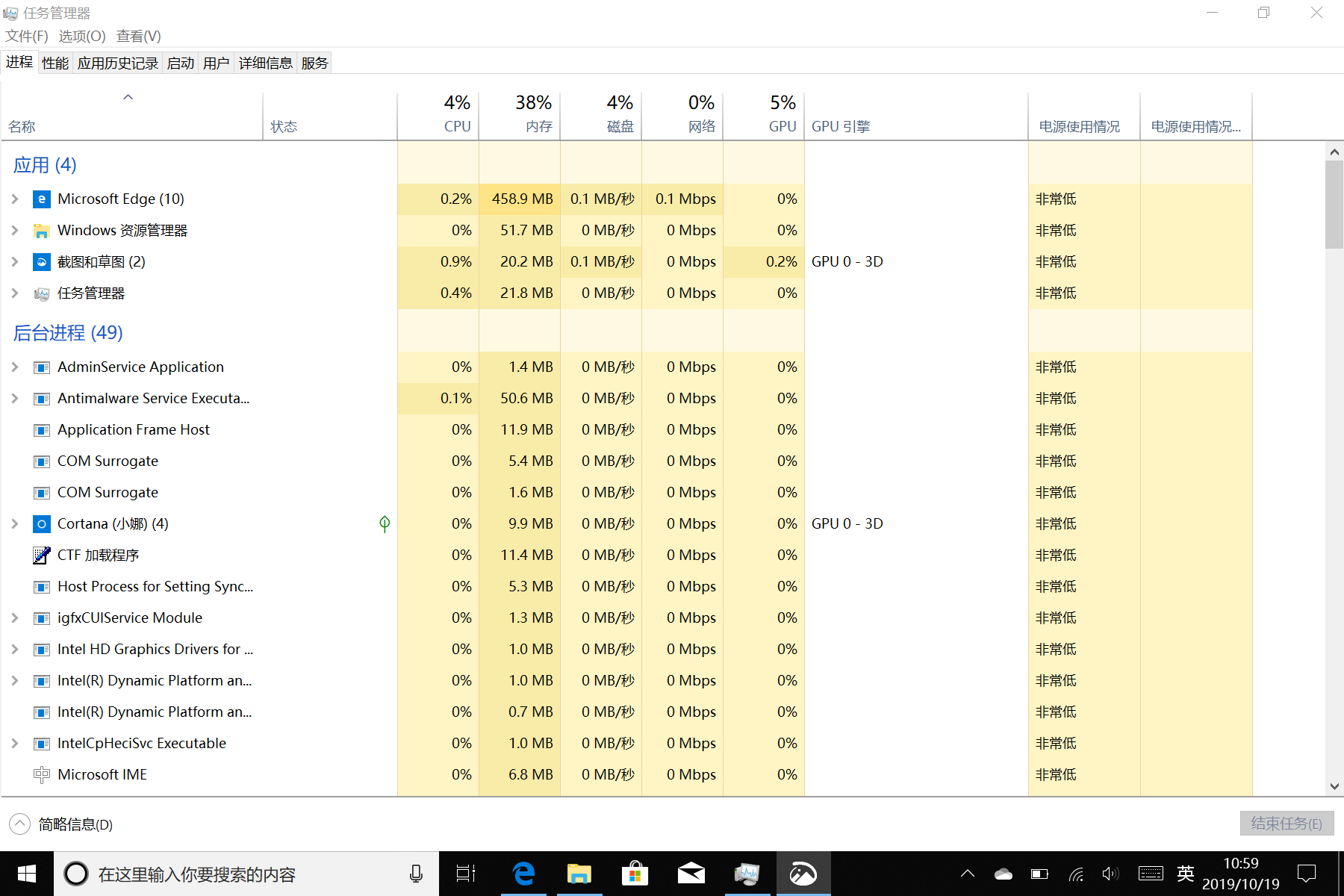Screen dimensions: 1344x896
Task: Click the Application Frame Host icon
Action: coord(42,430)
